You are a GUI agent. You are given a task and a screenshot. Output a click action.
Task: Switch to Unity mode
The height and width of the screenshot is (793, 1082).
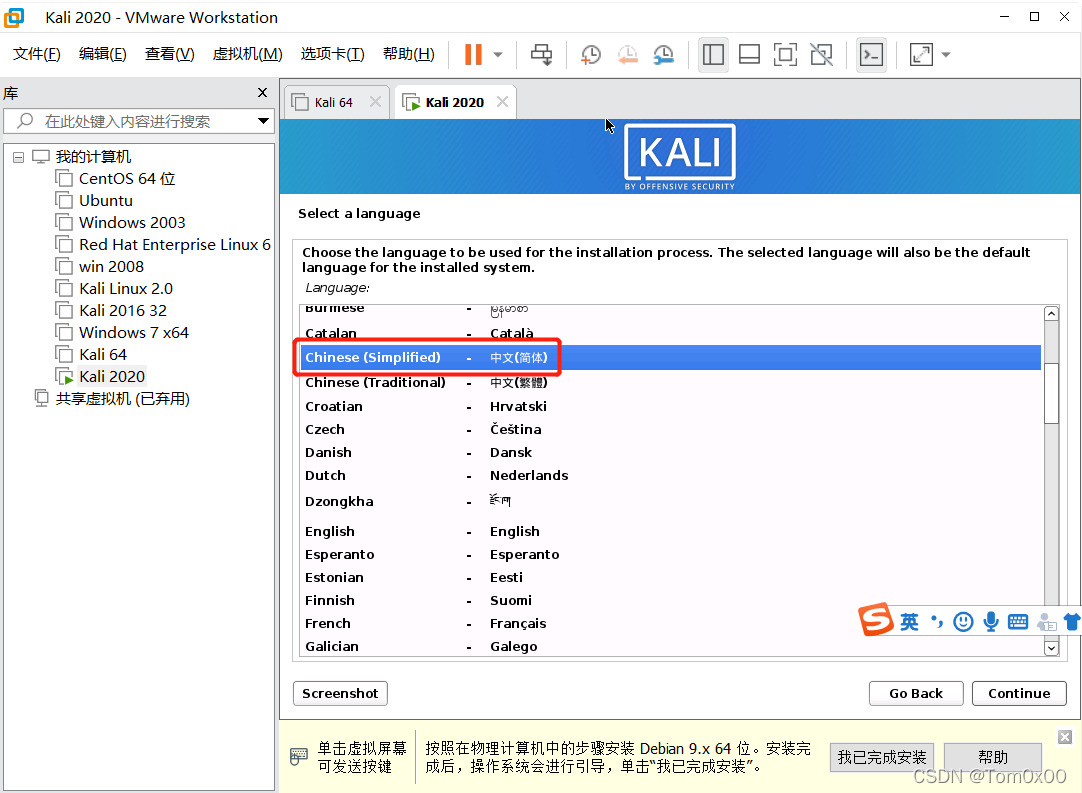[x=821, y=55]
